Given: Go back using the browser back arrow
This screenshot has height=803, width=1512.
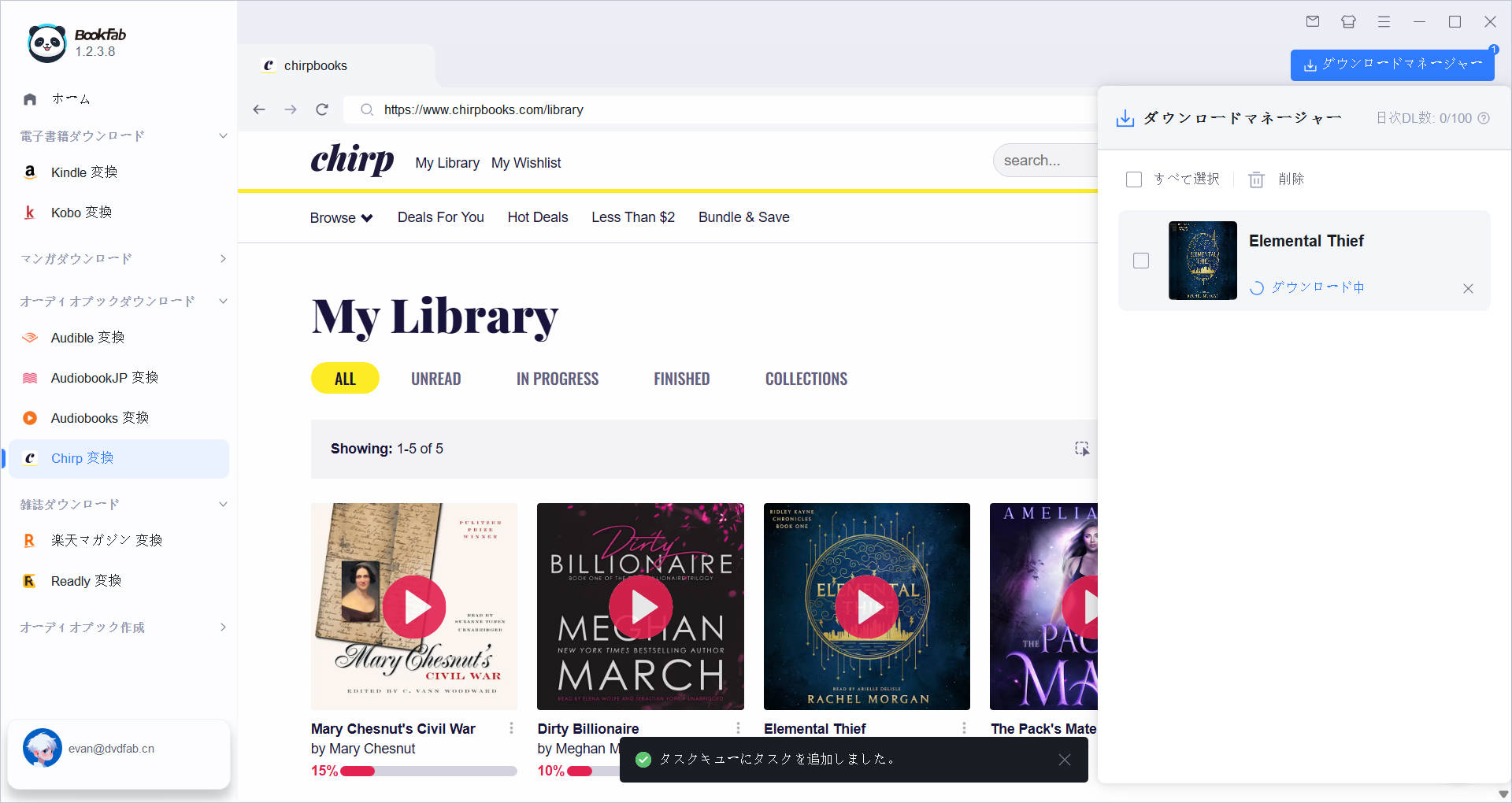Looking at the screenshot, I should [x=259, y=109].
